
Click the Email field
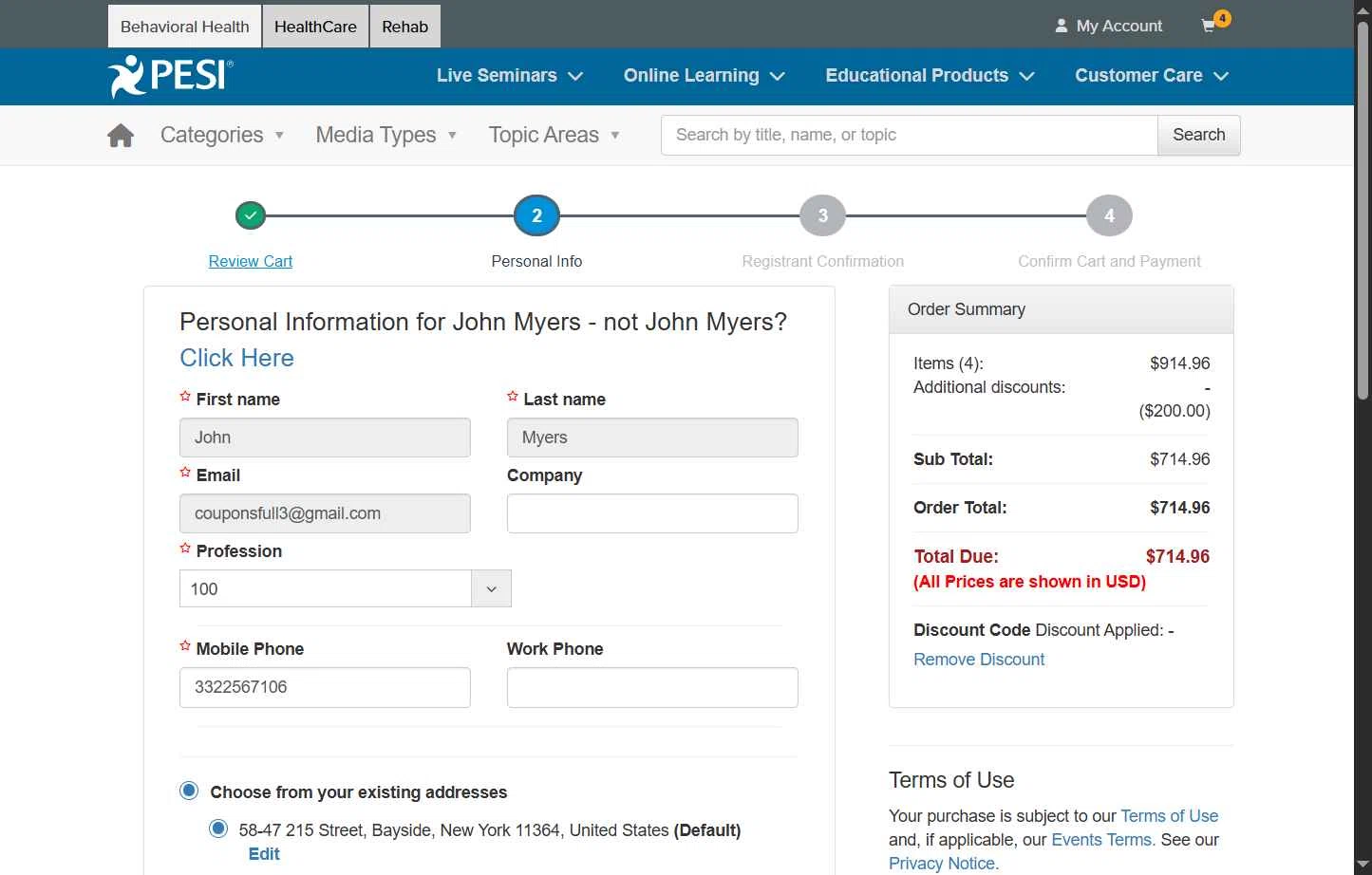325,513
